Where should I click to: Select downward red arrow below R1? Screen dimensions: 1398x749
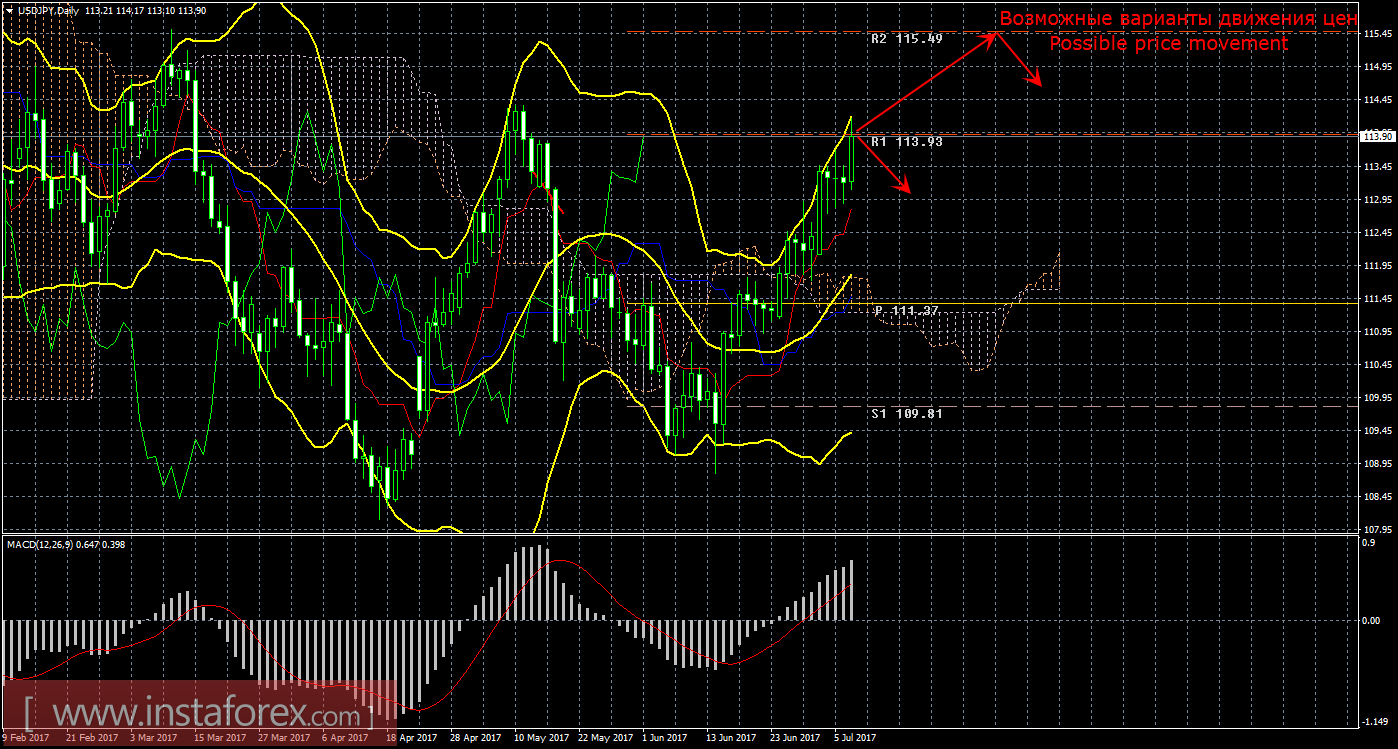pos(883,164)
